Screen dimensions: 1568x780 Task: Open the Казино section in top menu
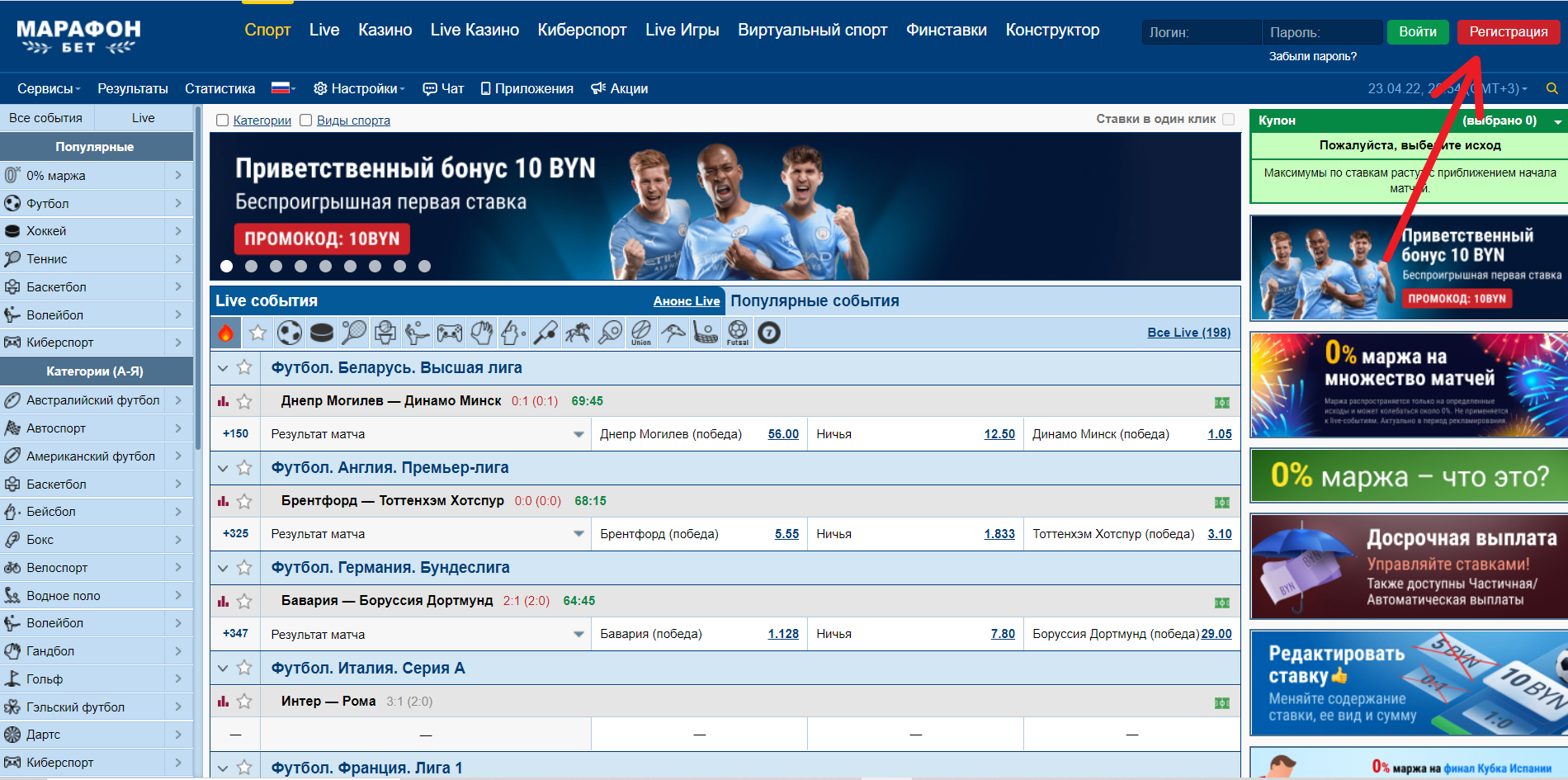pyautogui.click(x=385, y=30)
